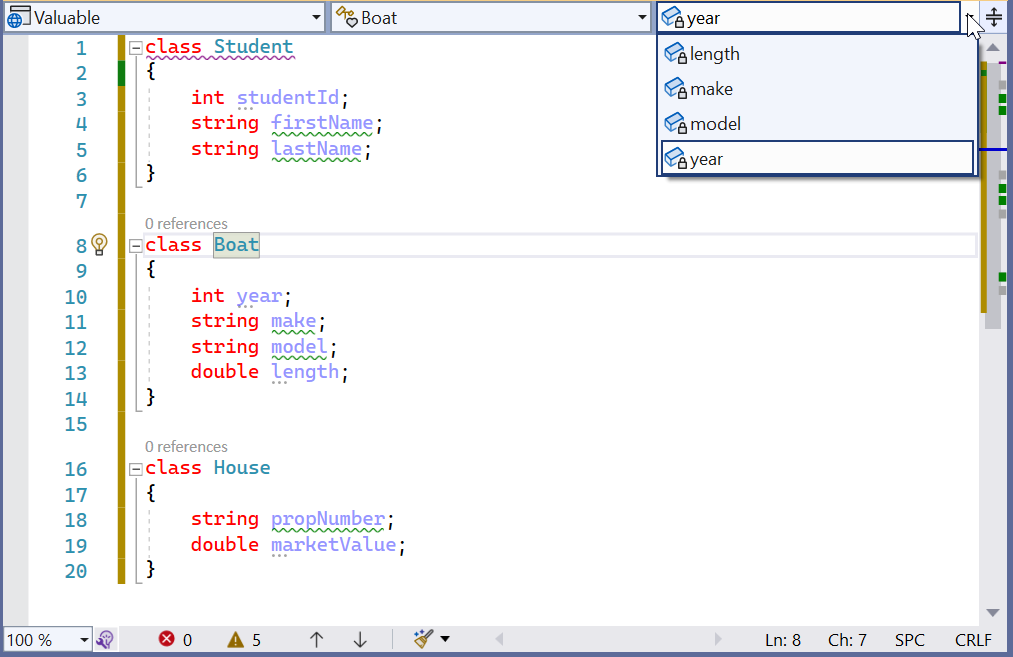This screenshot has width=1013, height=657.
Task: Click the purple health indicator icon beside zoom
Action: pyautogui.click(x=105, y=640)
